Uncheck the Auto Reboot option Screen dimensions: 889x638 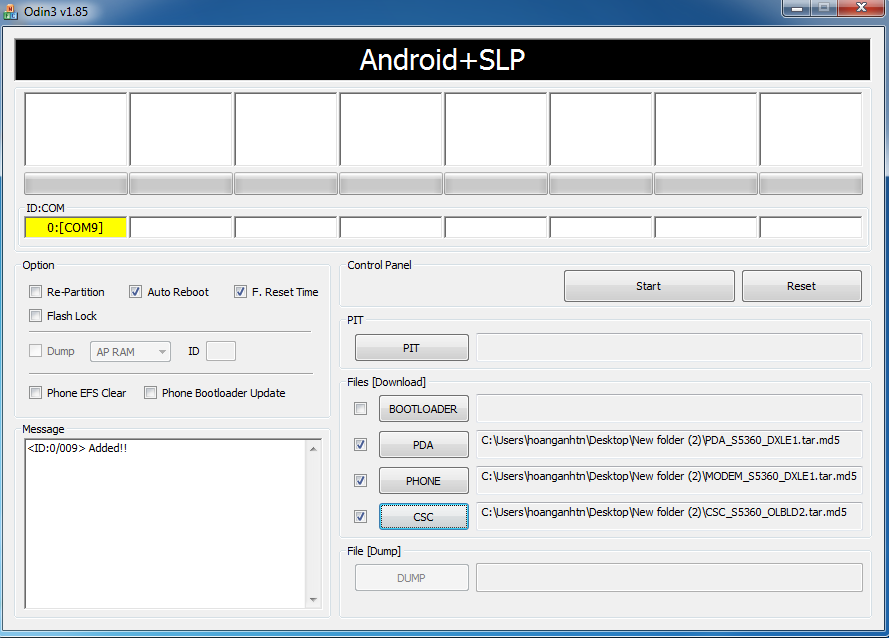point(136,292)
